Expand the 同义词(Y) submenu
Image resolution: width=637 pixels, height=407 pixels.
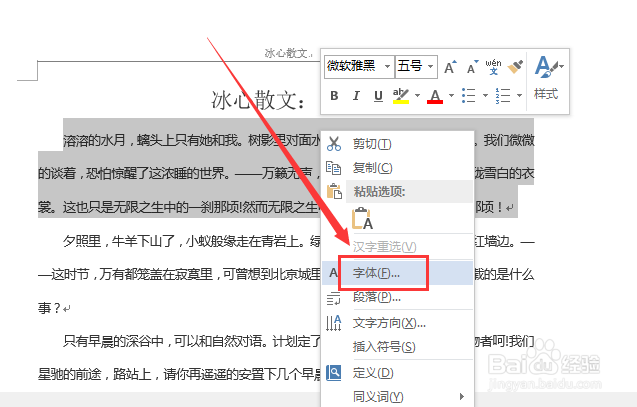point(397,396)
